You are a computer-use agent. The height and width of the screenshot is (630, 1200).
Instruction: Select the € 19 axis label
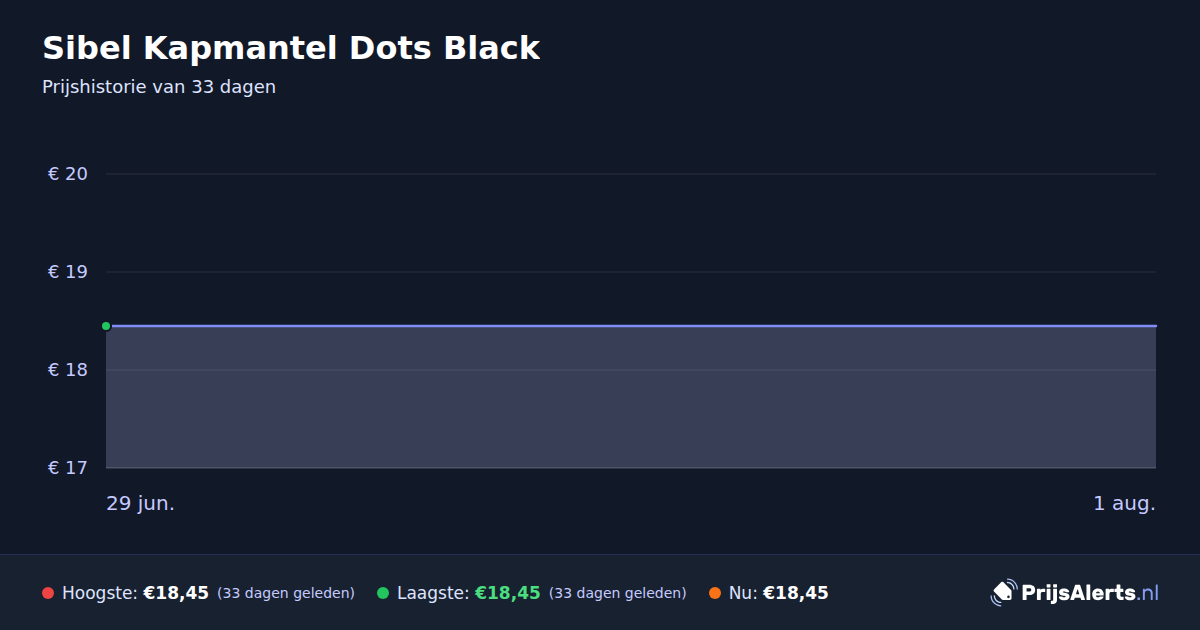click(x=68, y=272)
